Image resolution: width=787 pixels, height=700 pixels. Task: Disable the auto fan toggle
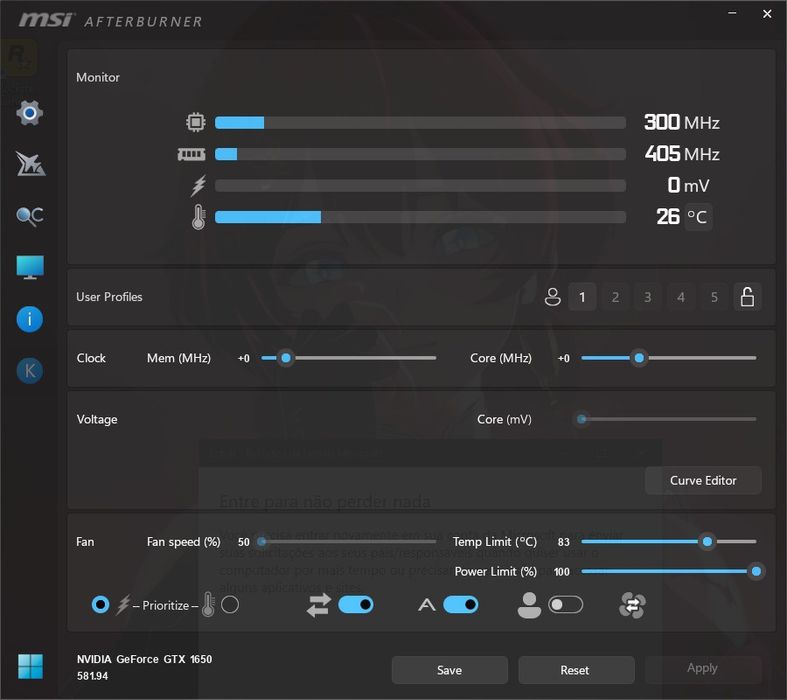pos(461,605)
